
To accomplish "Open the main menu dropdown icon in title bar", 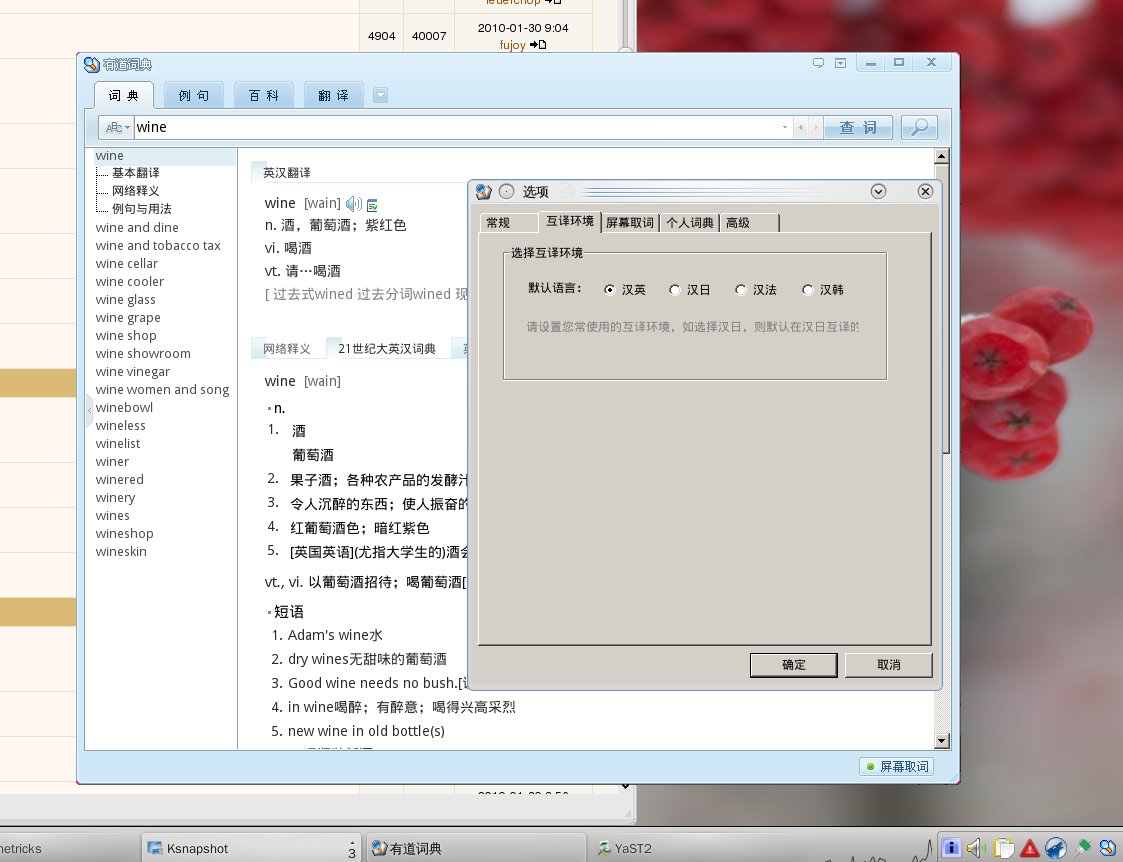I will pyautogui.click(x=841, y=63).
